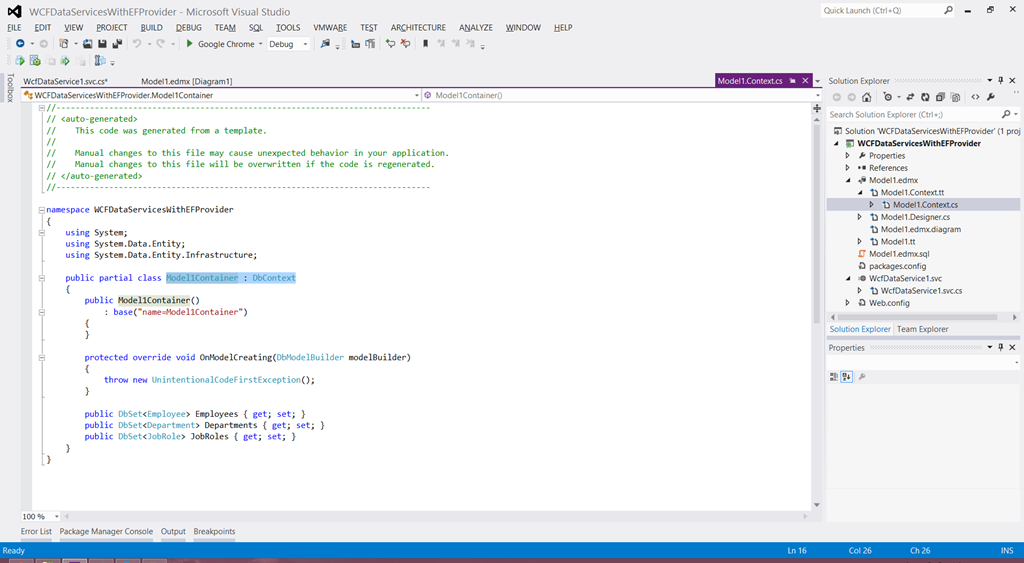The width and height of the screenshot is (1024, 563).
Task: Open the collapsed Toolbox side tab
Action: (x=10, y=88)
